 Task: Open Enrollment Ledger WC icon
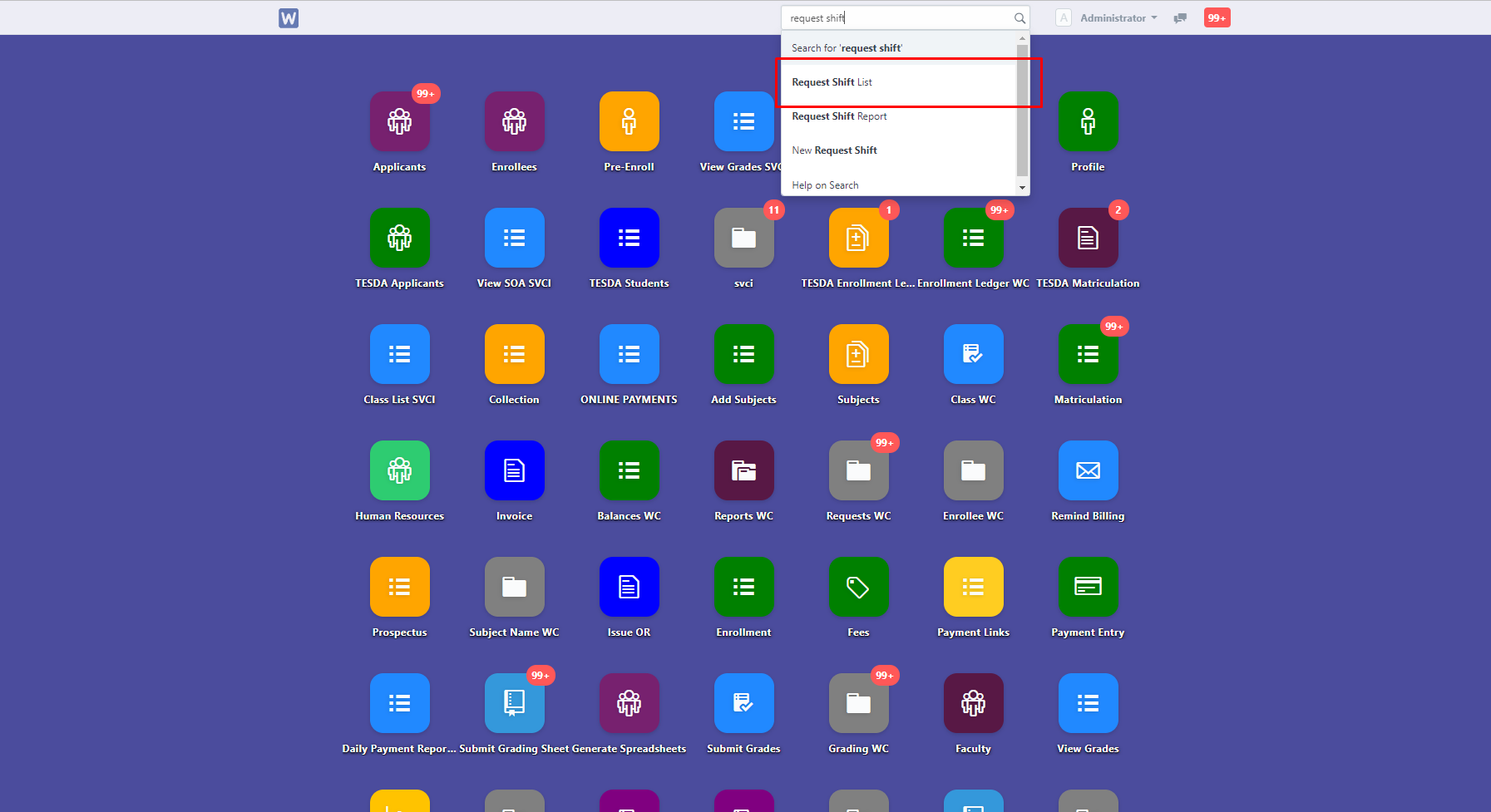(x=974, y=238)
